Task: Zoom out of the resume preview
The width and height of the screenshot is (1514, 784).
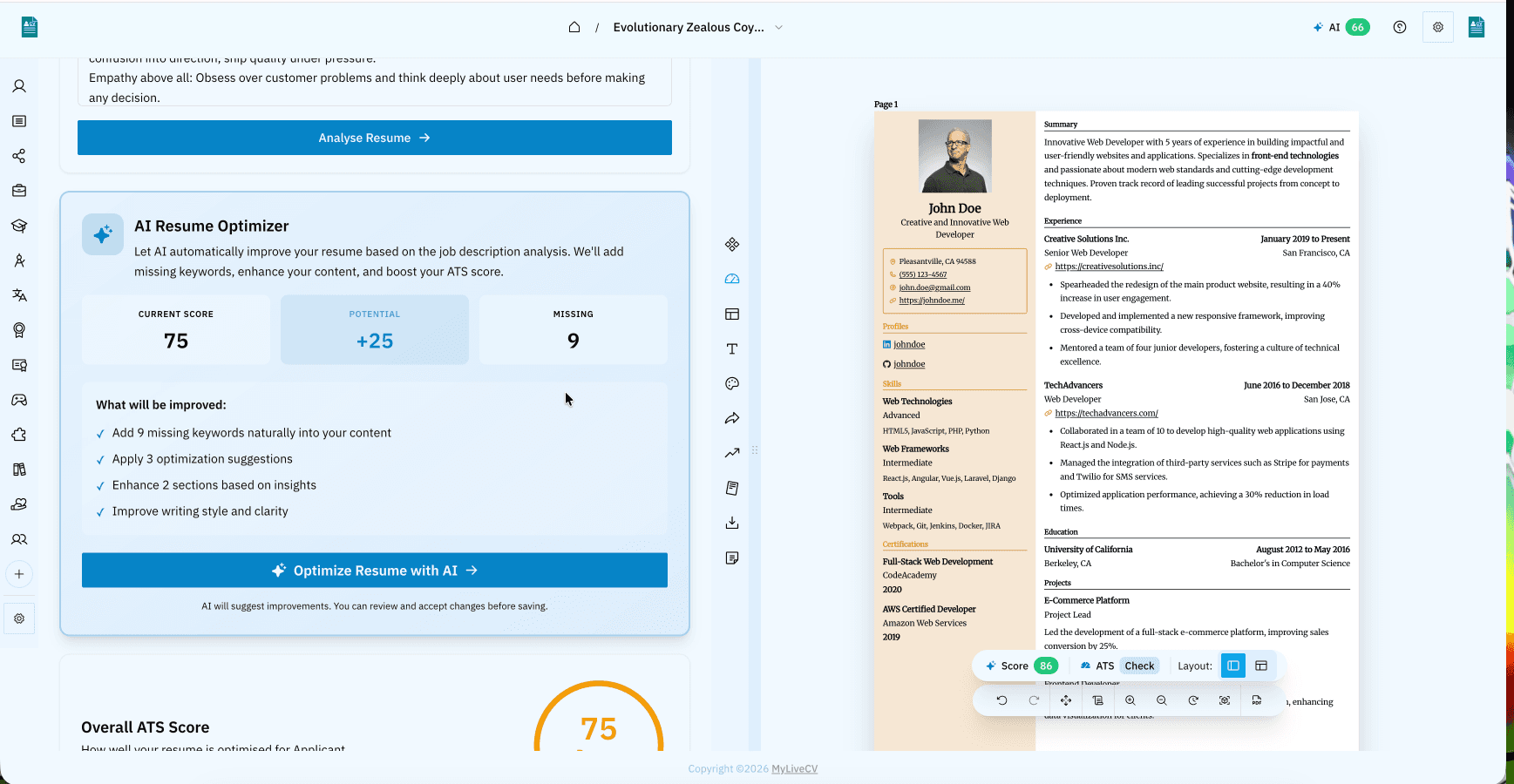Action: coord(1161,700)
